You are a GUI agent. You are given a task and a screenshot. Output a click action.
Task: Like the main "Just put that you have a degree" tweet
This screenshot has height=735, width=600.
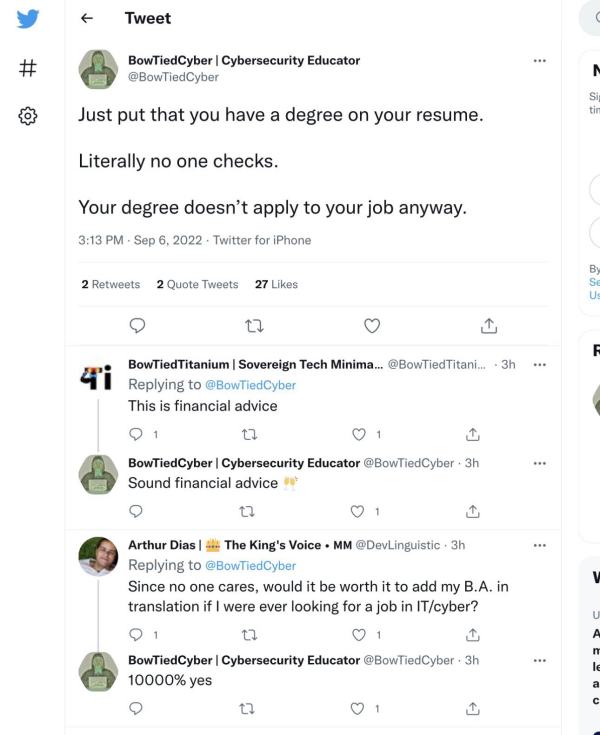(x=371, y=325)
